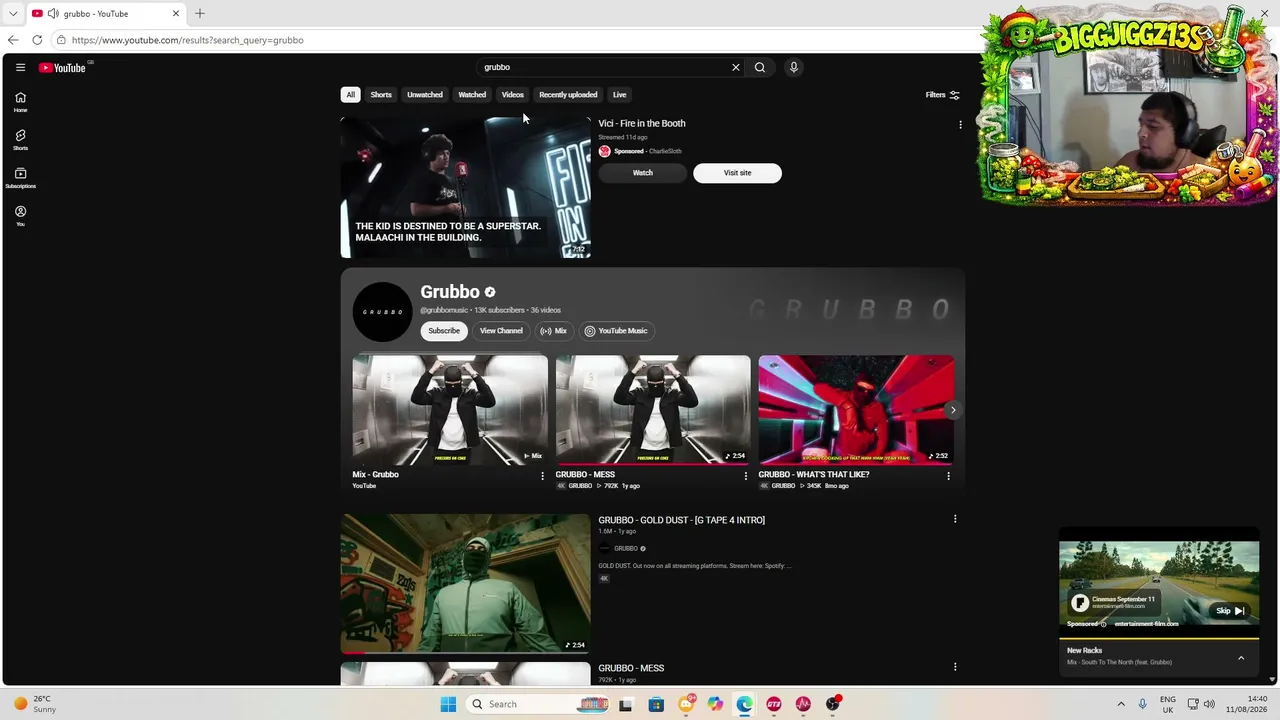The width and height of the screenshot is (1280, 720).
Task: Select the Shorts filter chip
Action: coord(381,95)
